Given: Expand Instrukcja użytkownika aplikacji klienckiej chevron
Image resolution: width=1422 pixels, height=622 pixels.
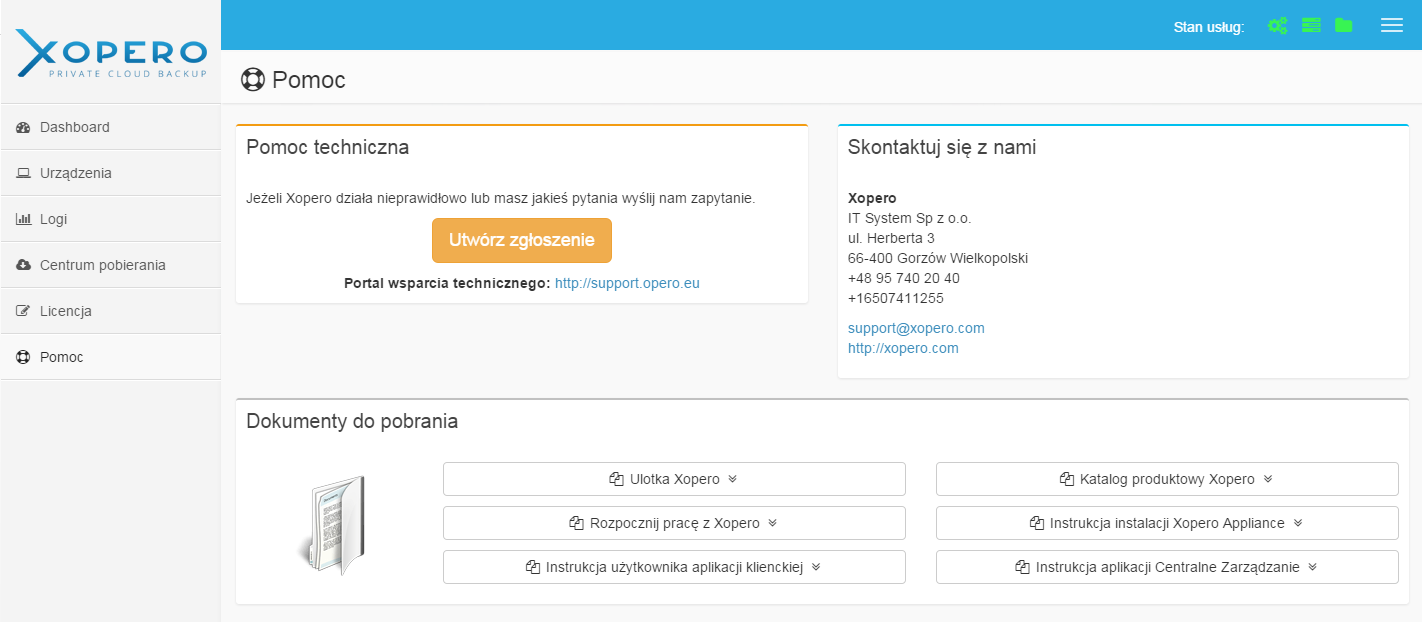Looking at the screenshot, I should click(x=816, y=567).
